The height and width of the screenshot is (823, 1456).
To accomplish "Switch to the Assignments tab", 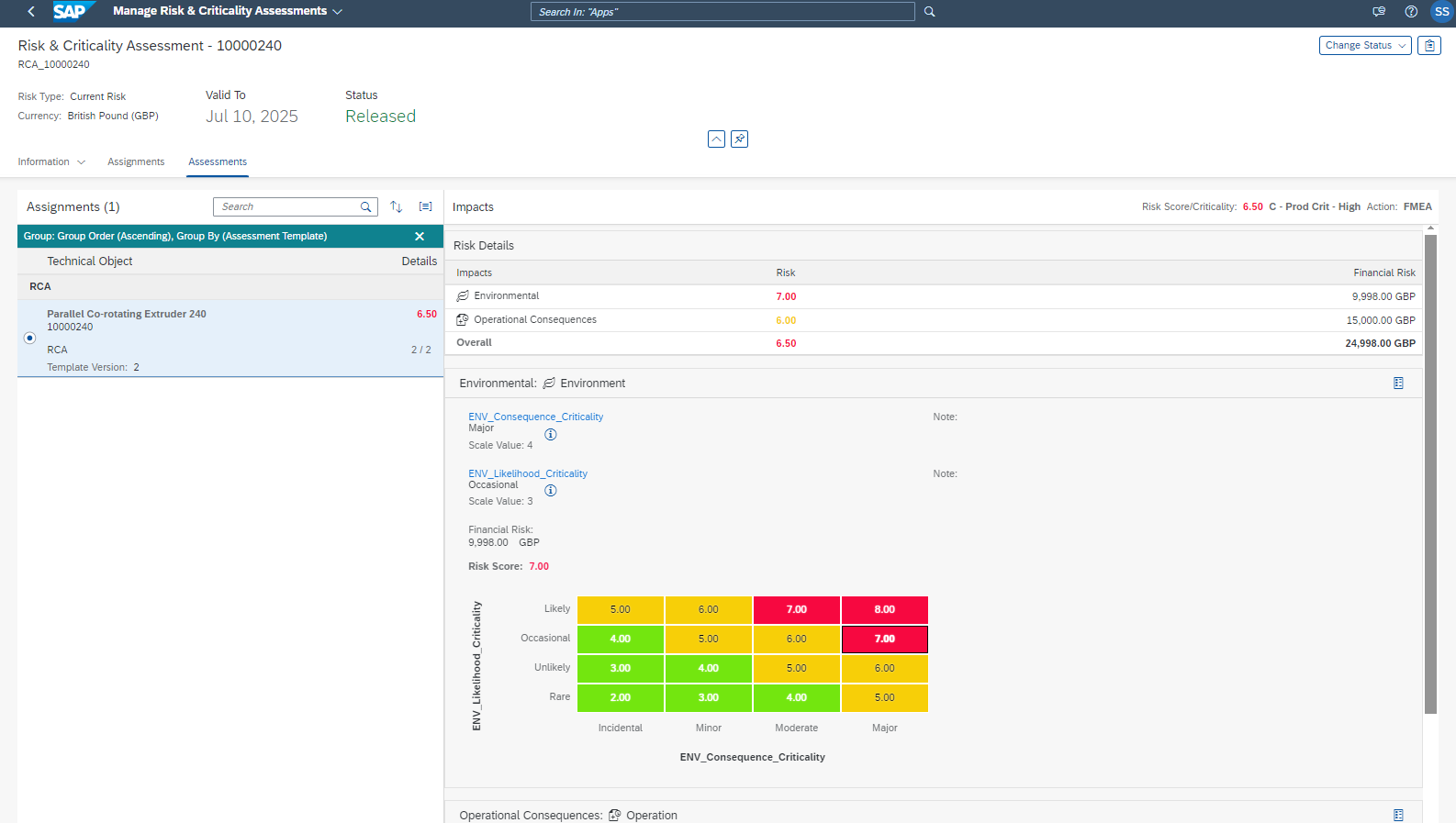I will pyautogui.click(x=136, y=161).
